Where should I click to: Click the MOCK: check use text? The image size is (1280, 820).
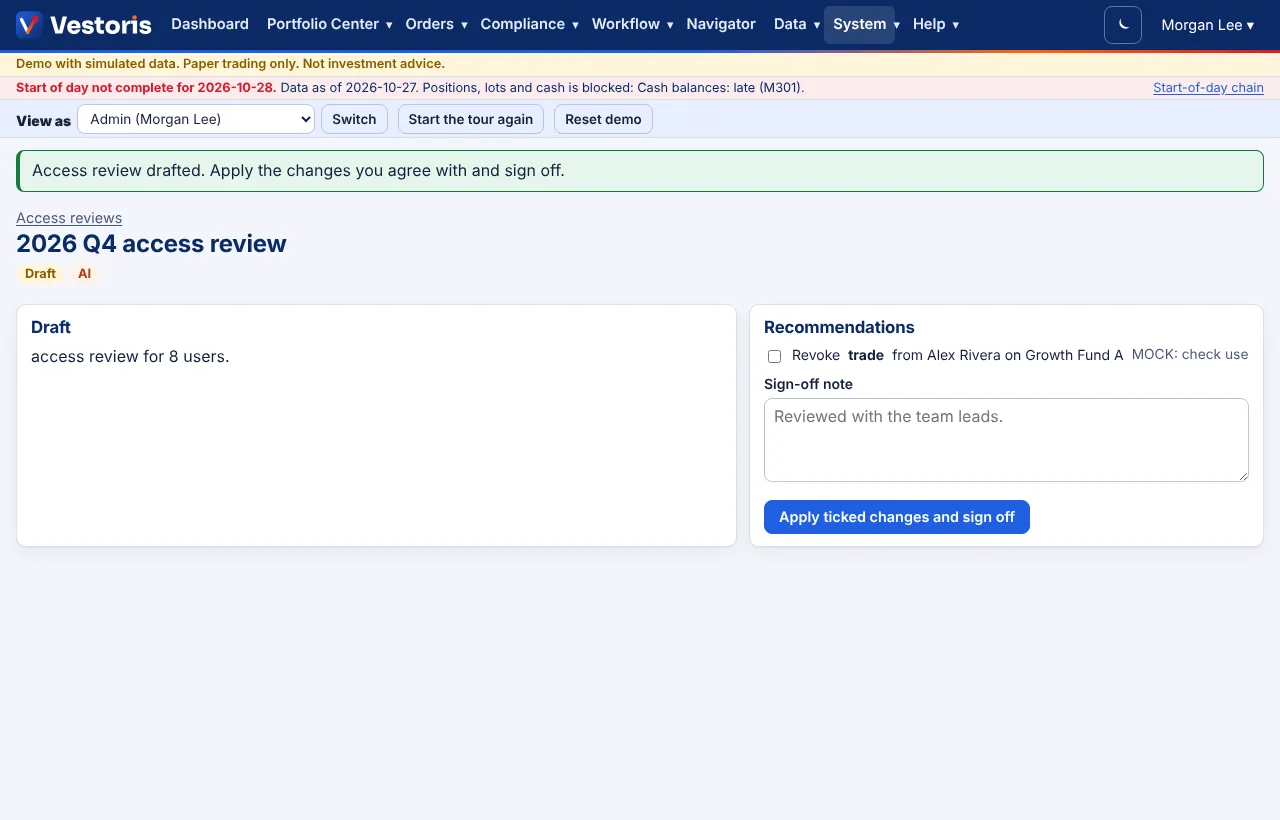1190,355
